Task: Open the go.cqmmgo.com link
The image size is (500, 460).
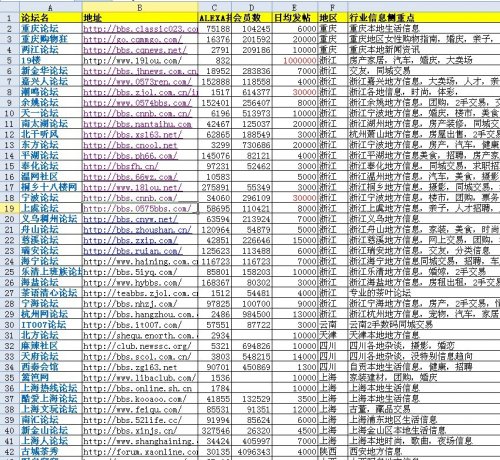Action: 132,39
